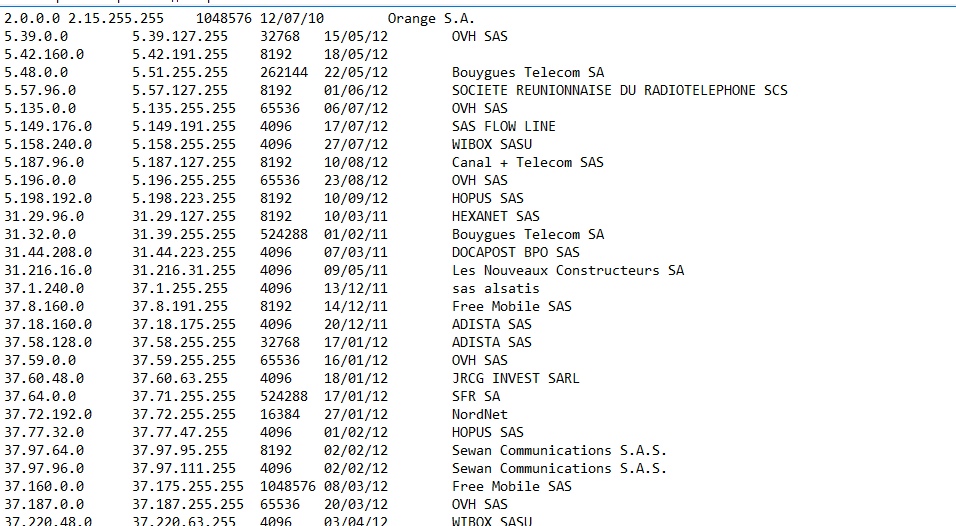This screenshot has height=526, width=956.
Task: Select the count 16384
Action: point(280,414)
